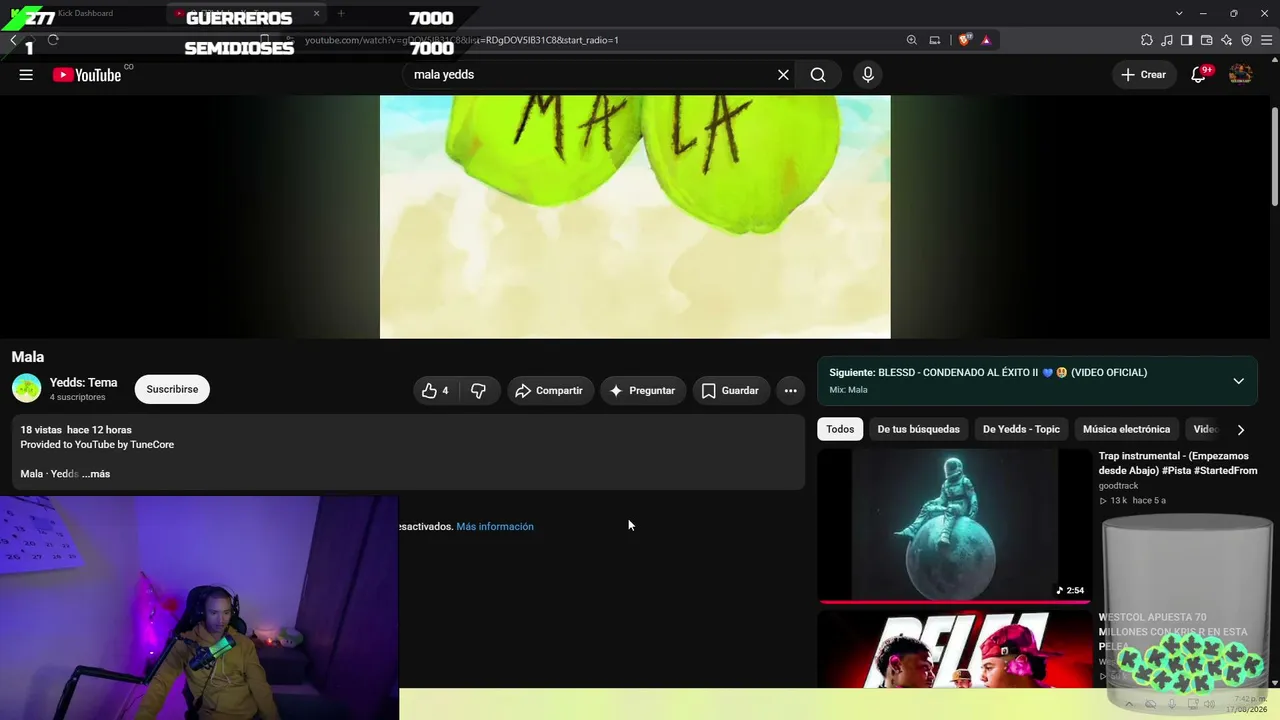Select the 'Música electrónica' chip
The image size is (1280, 720).
1126,430
